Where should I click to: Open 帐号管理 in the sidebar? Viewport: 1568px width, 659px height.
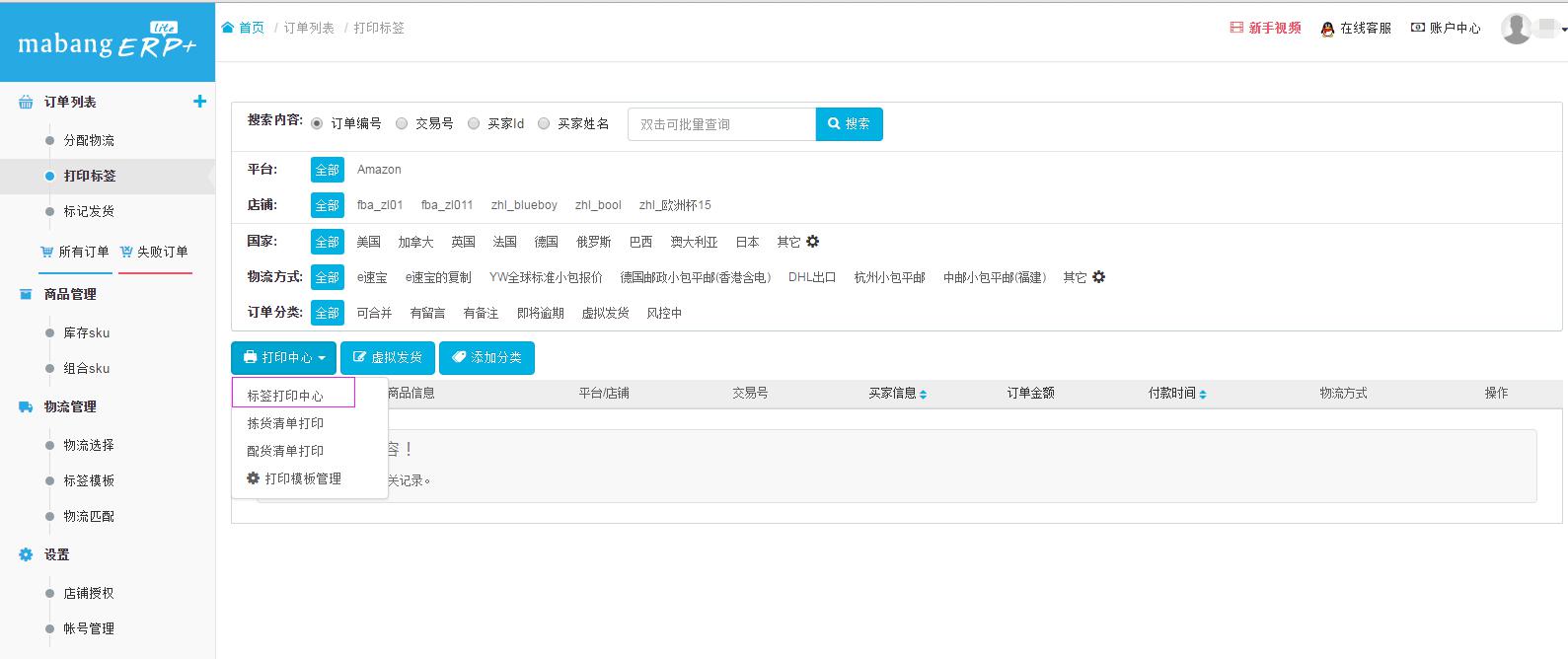coord(89,628)
